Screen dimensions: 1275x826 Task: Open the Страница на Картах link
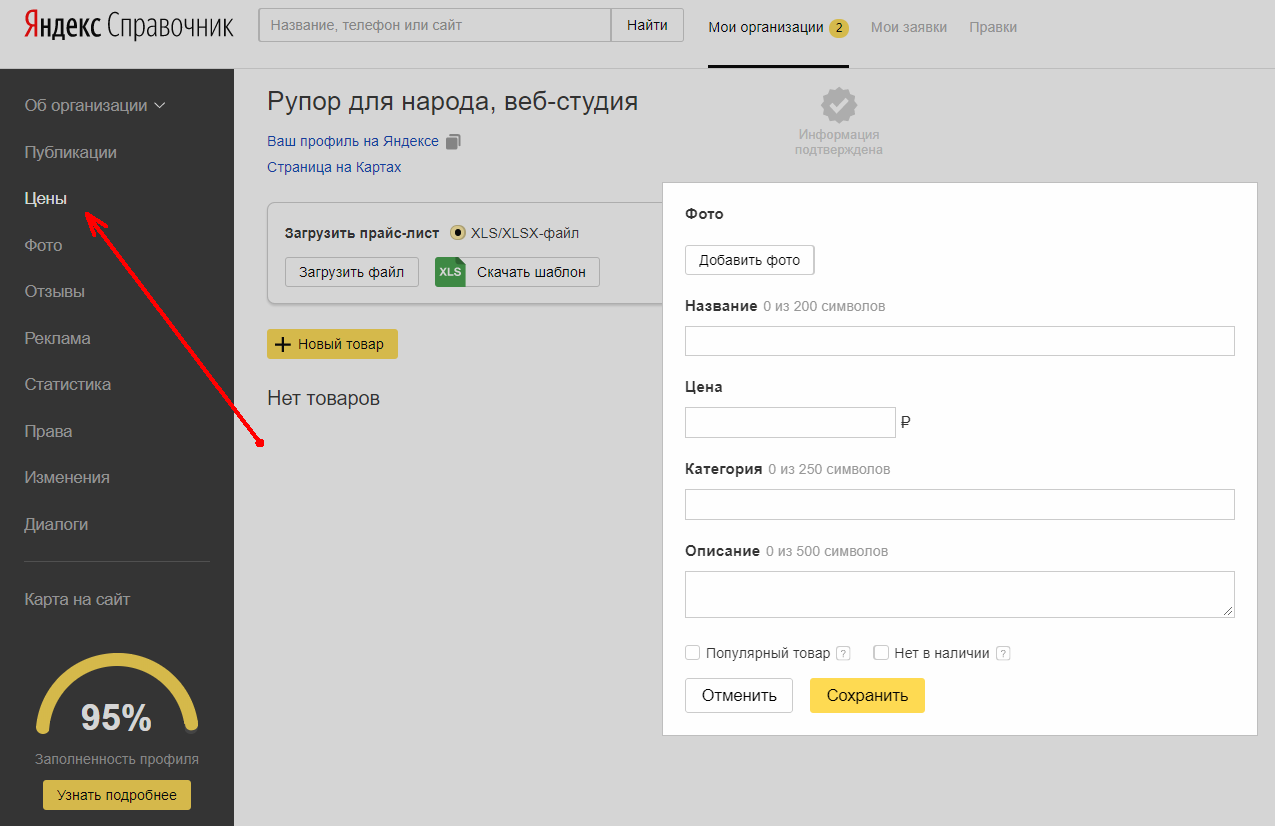point(334,167)
